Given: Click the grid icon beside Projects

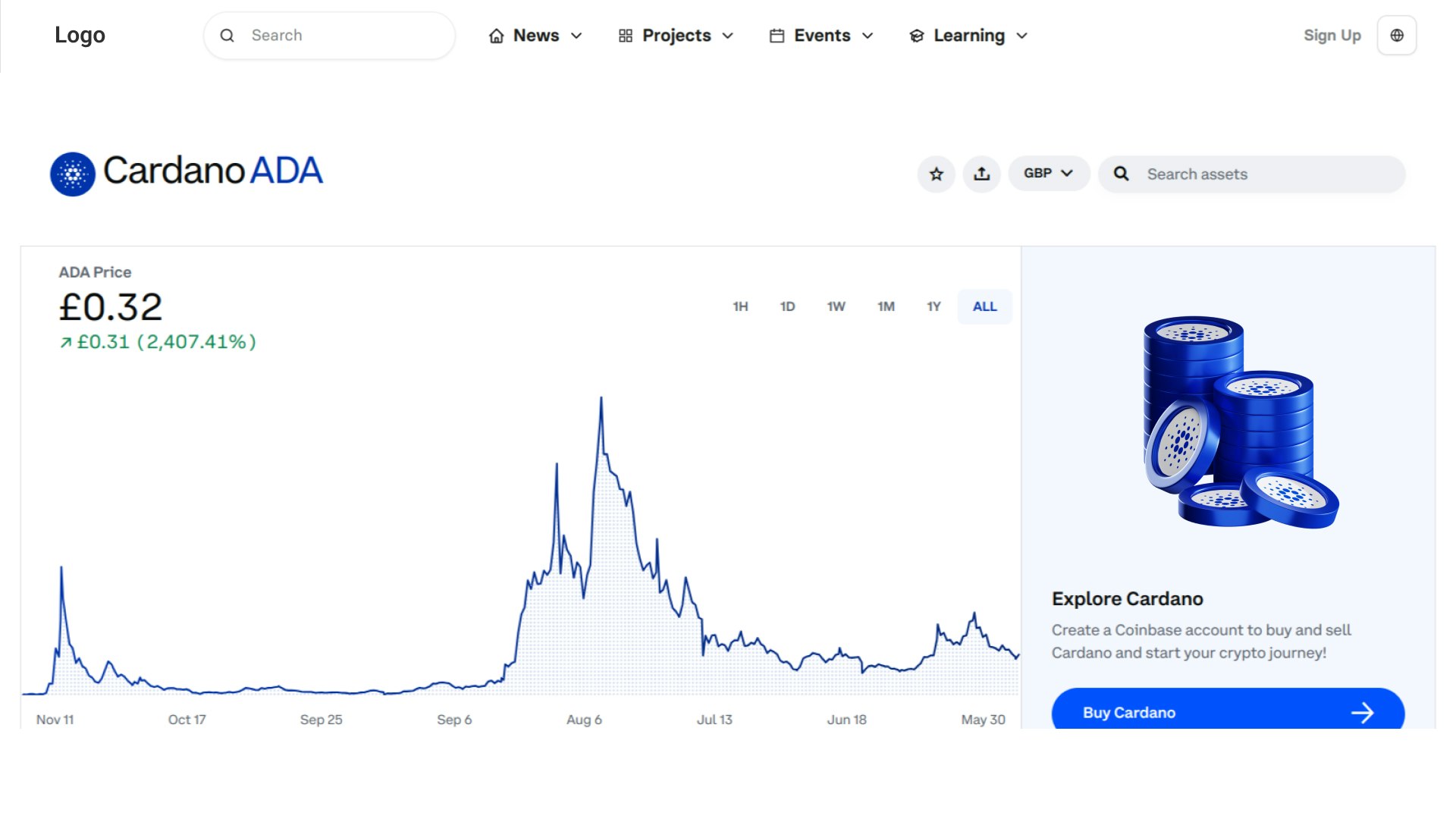Looking at the screenshot, I should 624,35.
